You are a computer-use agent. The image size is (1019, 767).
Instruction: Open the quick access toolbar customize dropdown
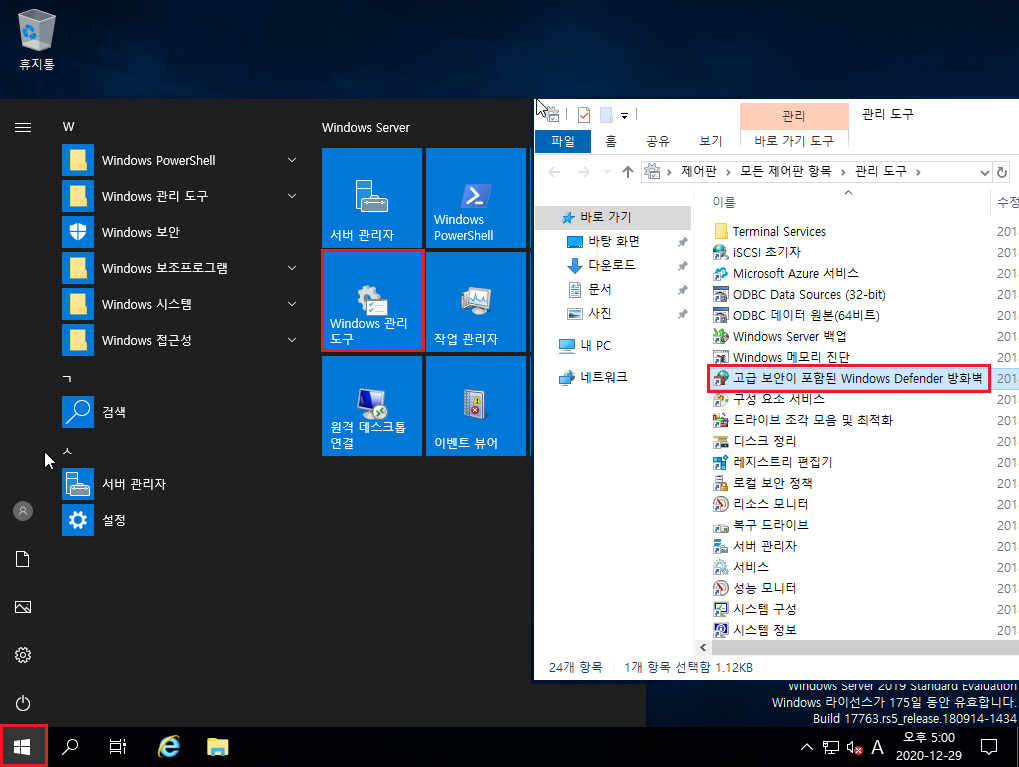(625, 116)
